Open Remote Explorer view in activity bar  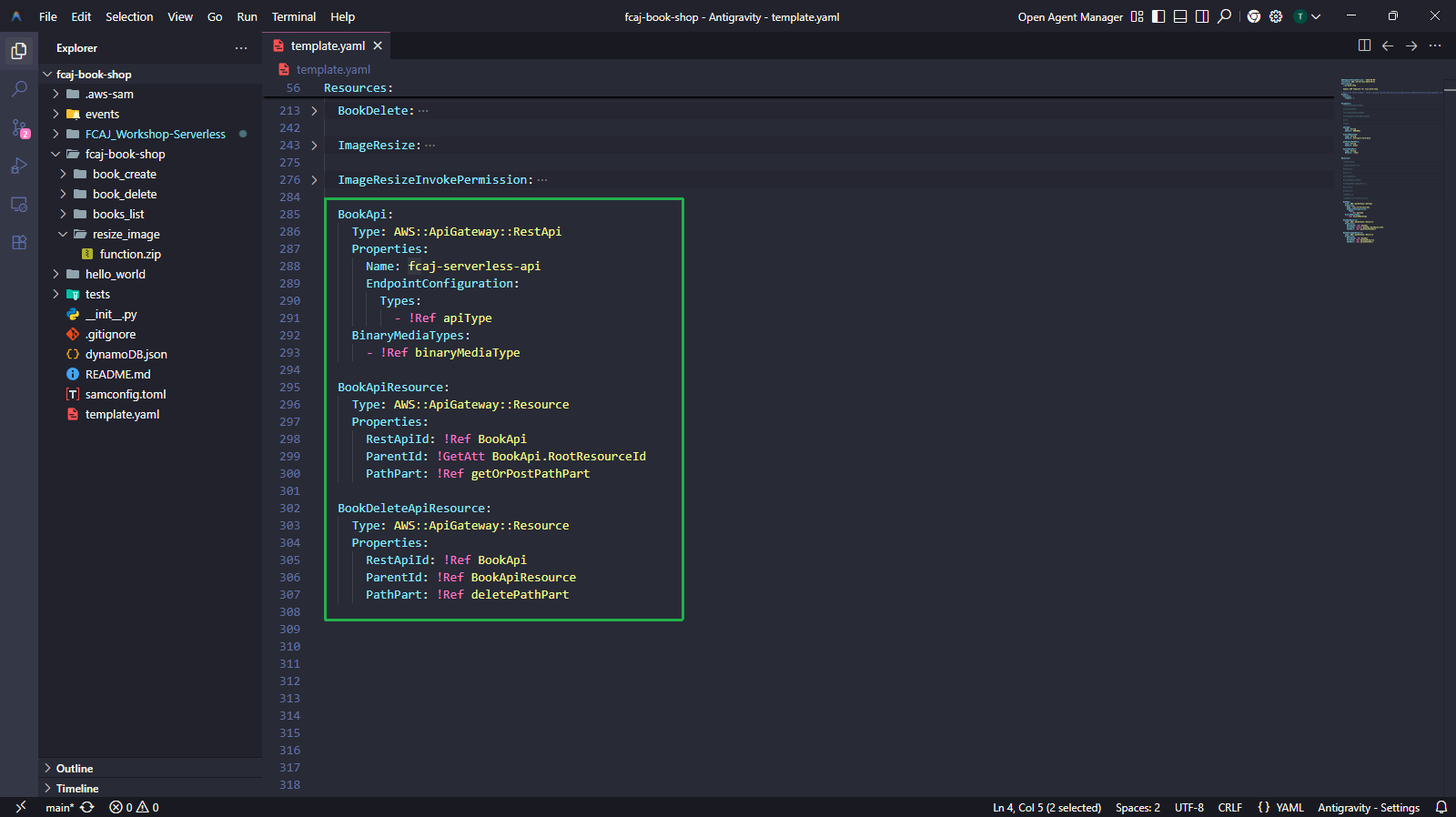[19, 204]
